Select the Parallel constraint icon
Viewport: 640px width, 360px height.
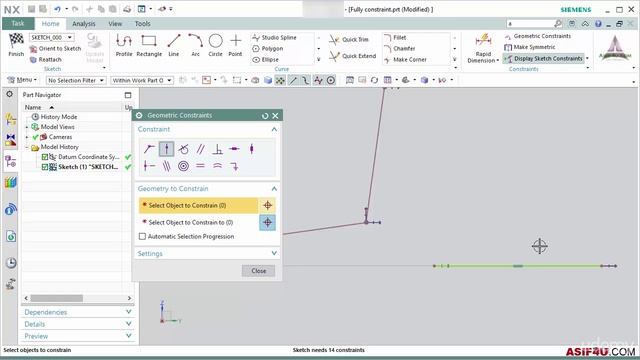200,149
